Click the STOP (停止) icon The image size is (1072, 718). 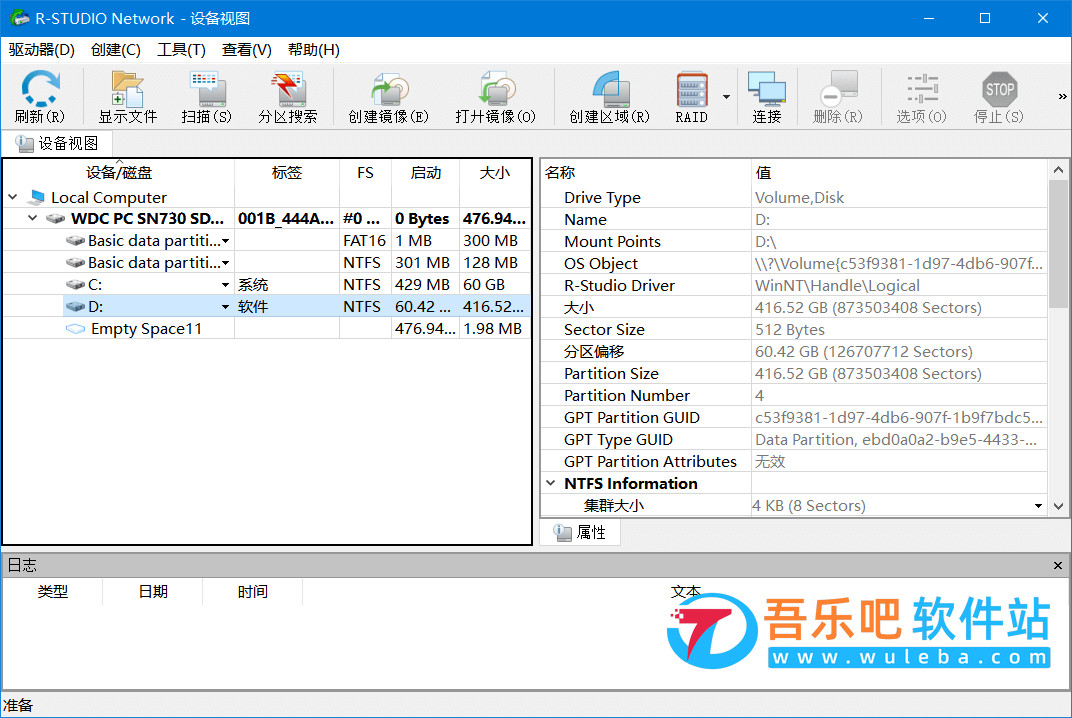999,96
